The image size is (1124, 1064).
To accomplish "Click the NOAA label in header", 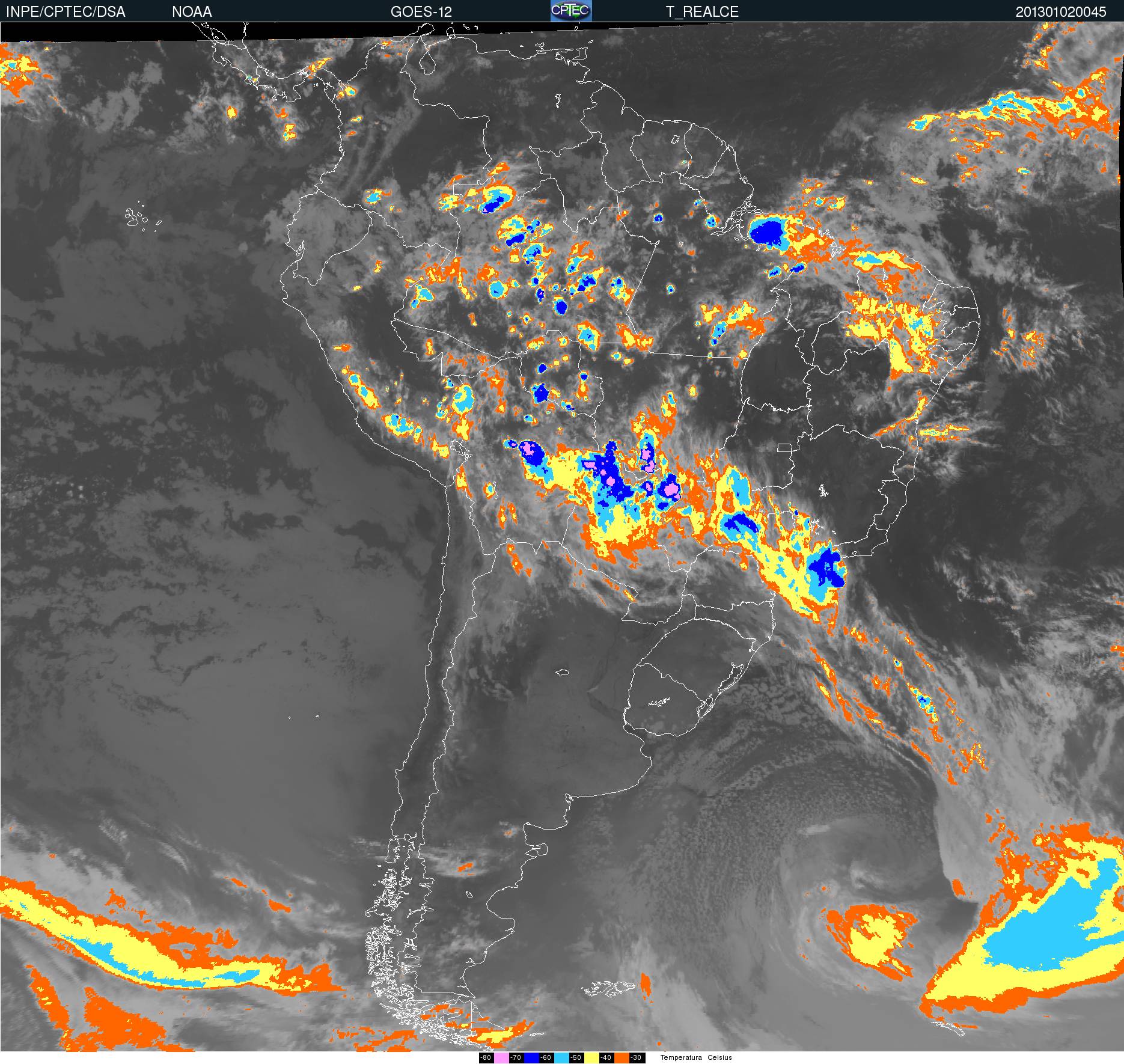I will coord(192,12).
